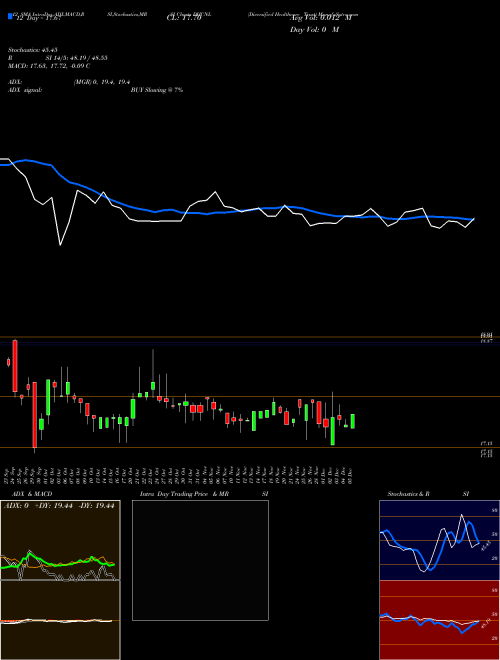Click the 'Intra Day Trading Price & MR' title
The height and width of the screenshot is (660, 500).
click(x=184, y=494)
